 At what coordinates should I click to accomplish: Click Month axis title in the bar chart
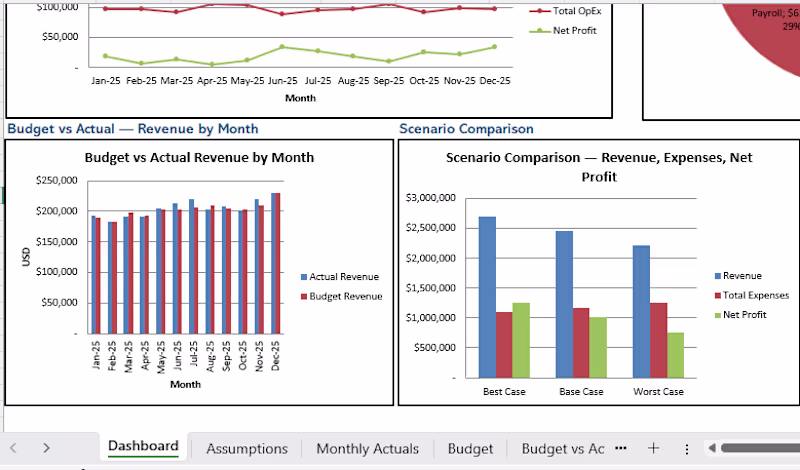coord(185,384)
